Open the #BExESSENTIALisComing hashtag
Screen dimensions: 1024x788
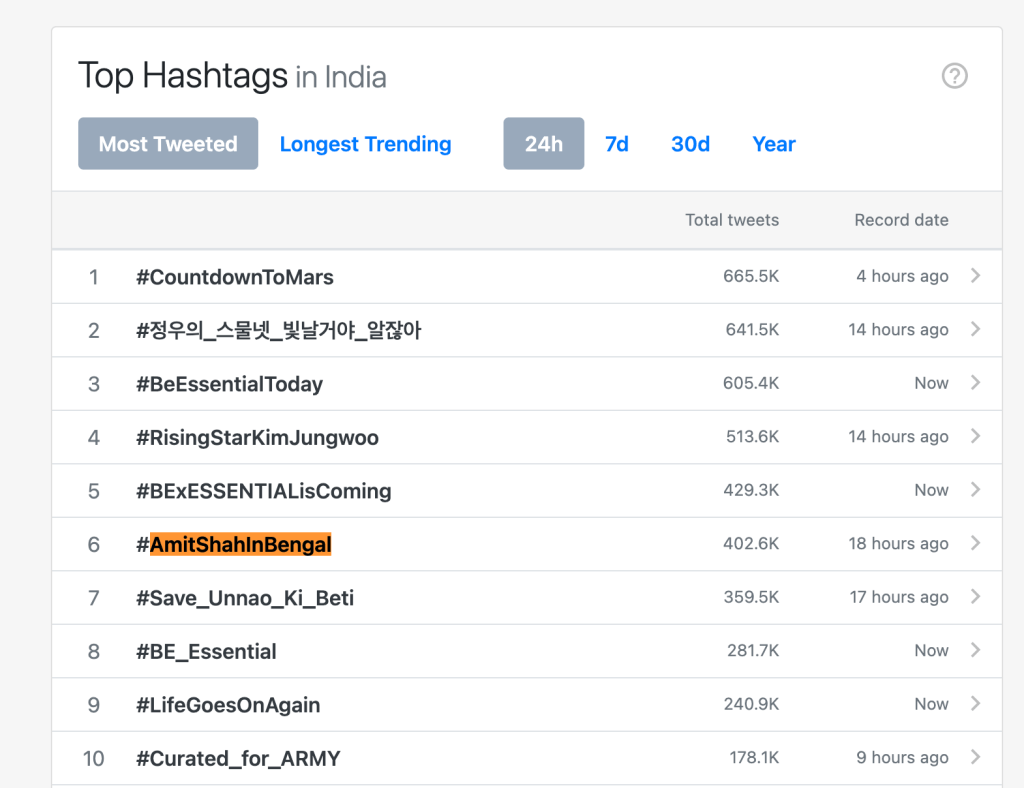click(264, 491)
